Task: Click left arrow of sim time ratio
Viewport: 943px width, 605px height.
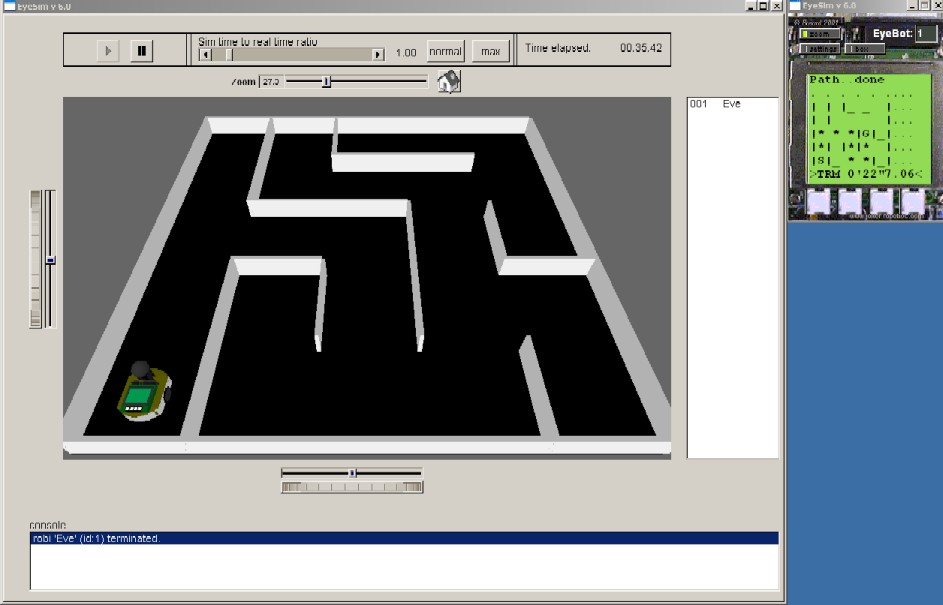Action: click(x=206, y=54)
